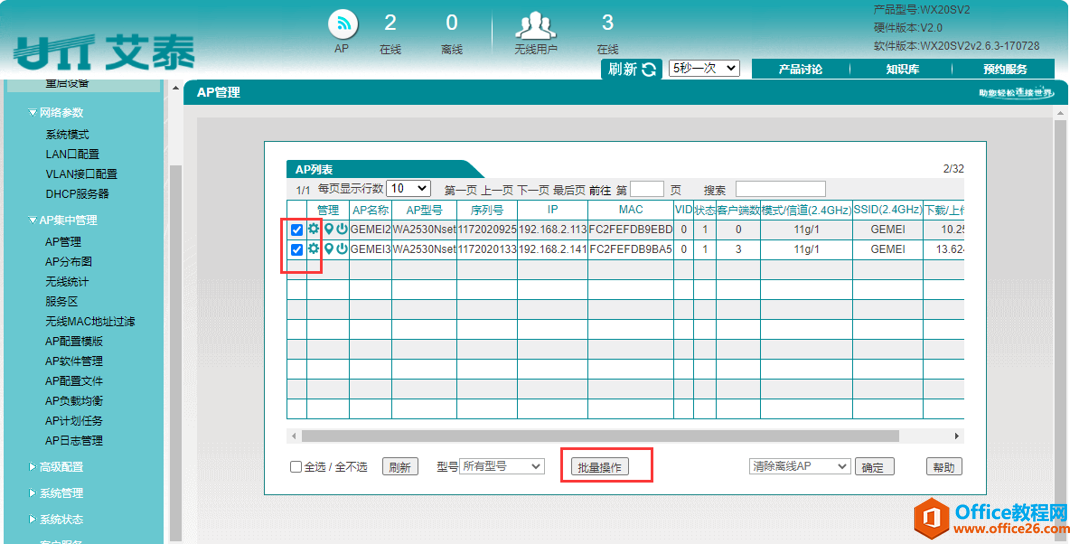Open gear settings for GEMEI2 row
1077x546 pixels.
tap(313, 229)
